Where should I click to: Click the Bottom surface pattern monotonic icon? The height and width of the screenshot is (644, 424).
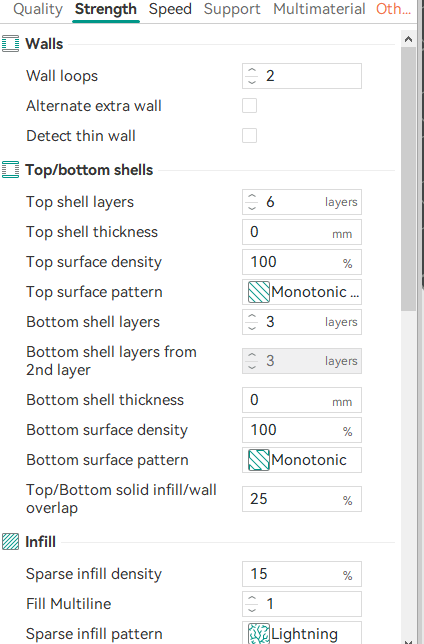259,460
